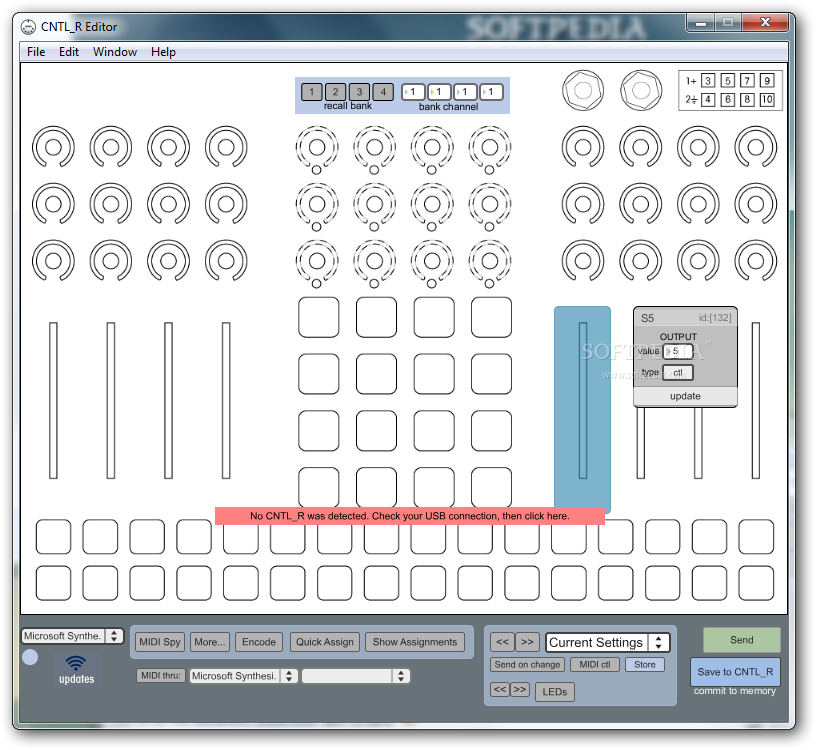Viewport: 816px width, 750px height.
Task: Click the fourth pad in the top row of the center grid
Action: click(491, 317)
